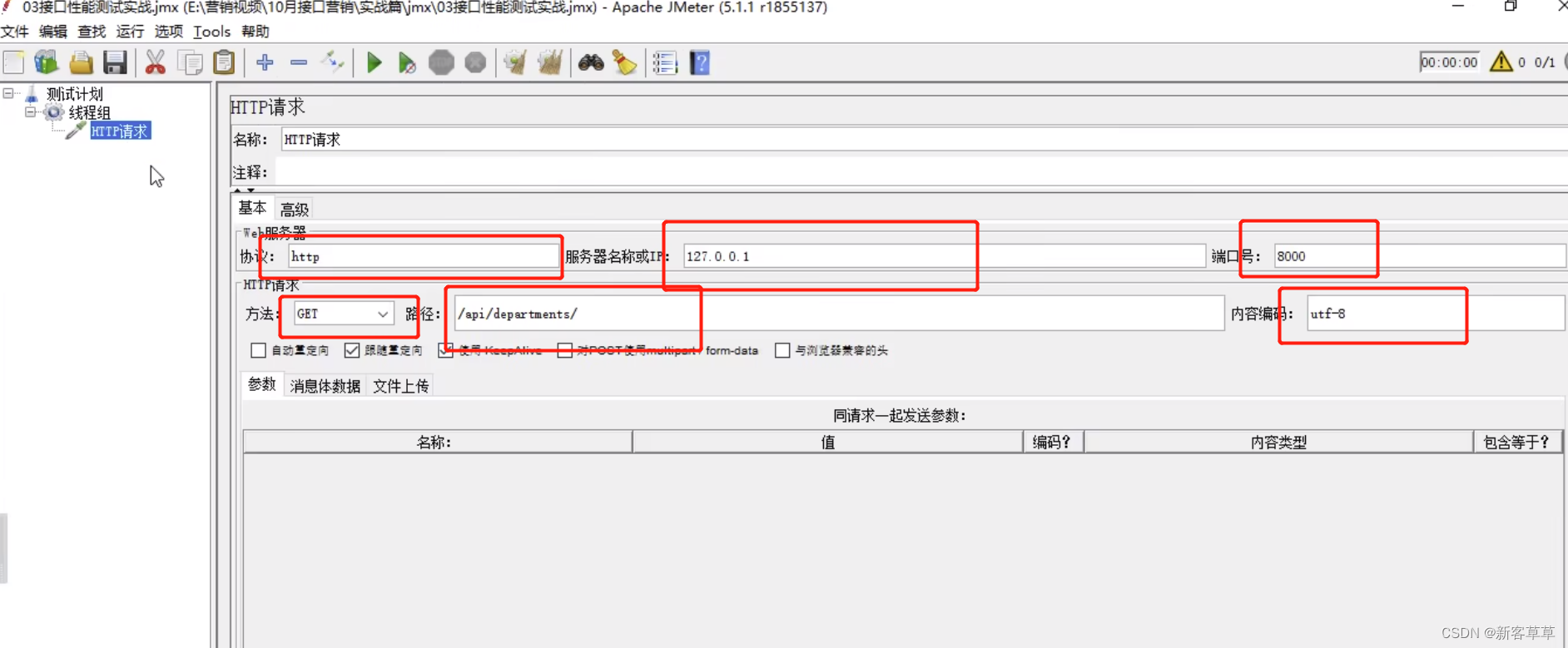The height and width of the screenshot is (648, 1568).
Task: Open the Tools menu
Action: [x=211, y=32]
